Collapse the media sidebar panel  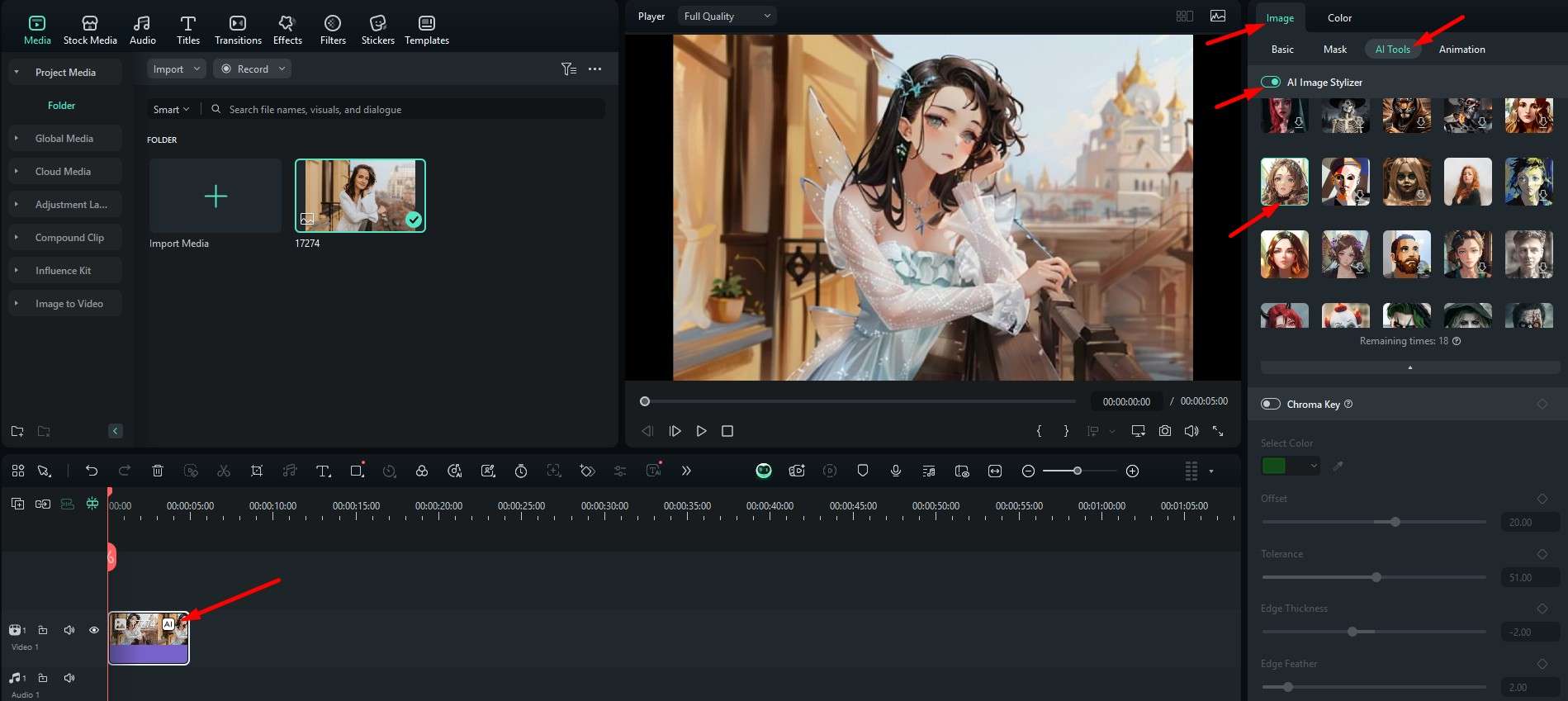116,431
